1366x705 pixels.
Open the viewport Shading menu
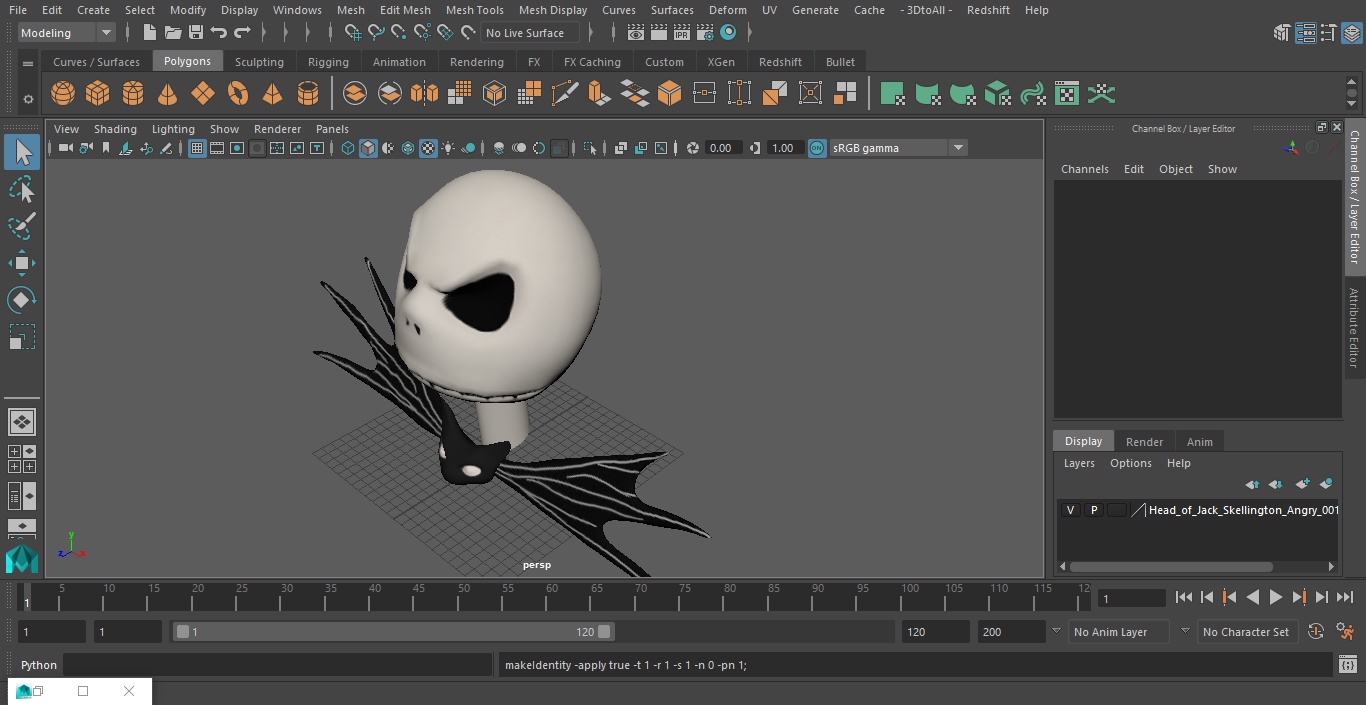[115, 129]
